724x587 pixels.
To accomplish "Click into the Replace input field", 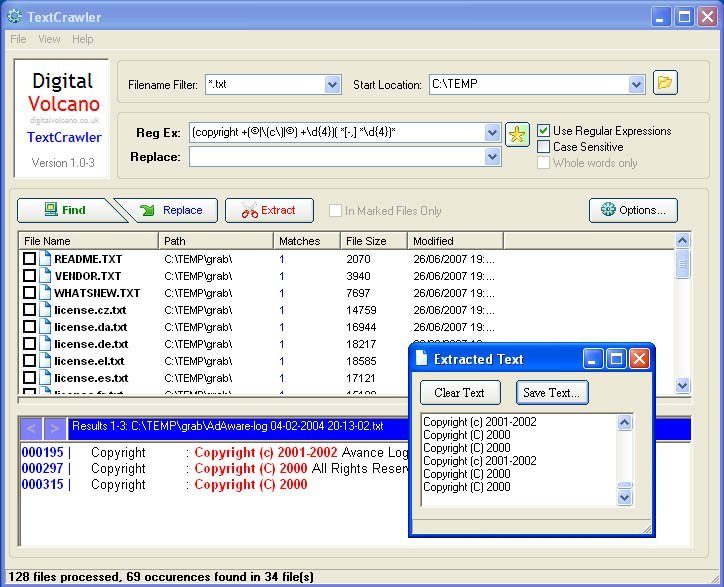I will (x=337, y=157).
